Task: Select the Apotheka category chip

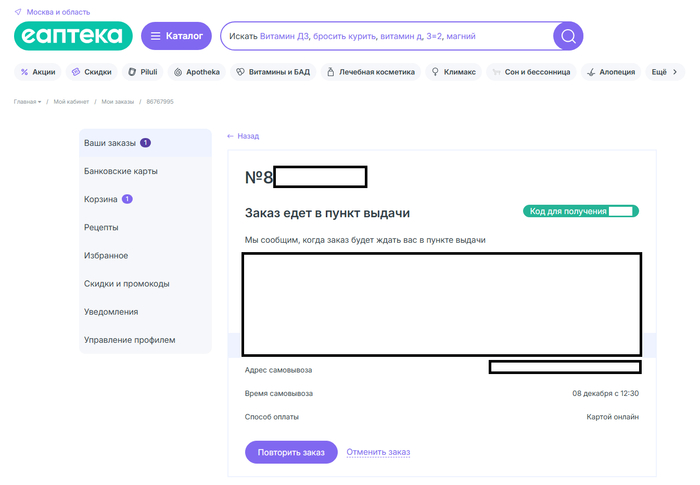Action: (196, 72)
